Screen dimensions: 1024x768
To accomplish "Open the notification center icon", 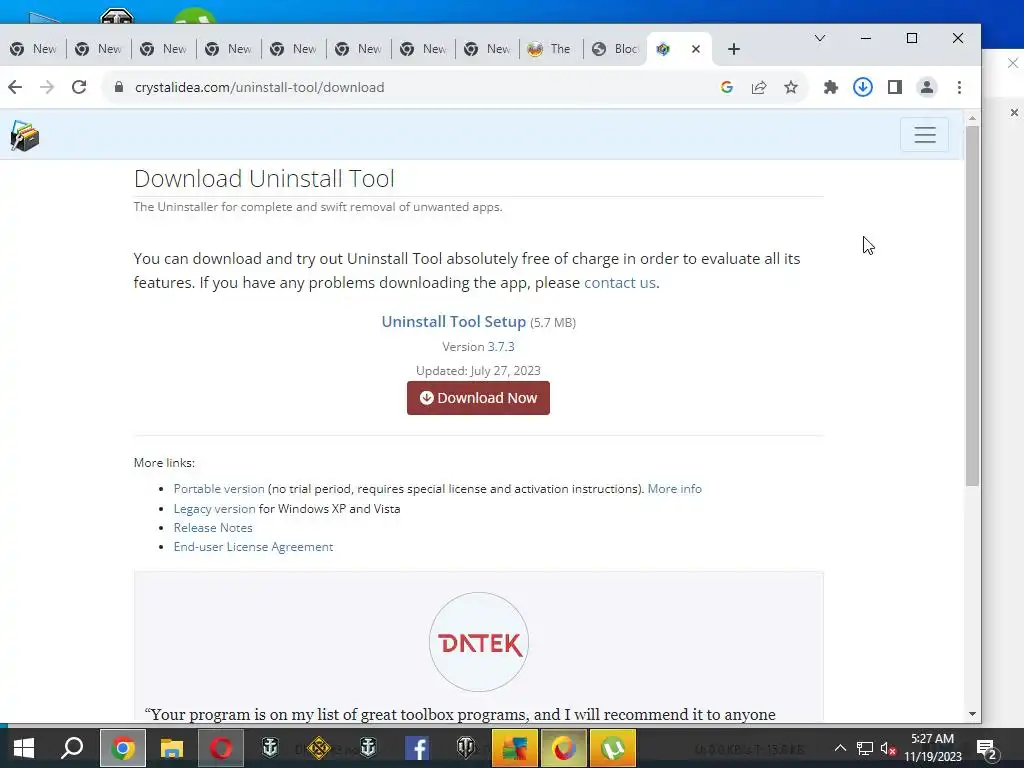I will click(x=986, y=748).
